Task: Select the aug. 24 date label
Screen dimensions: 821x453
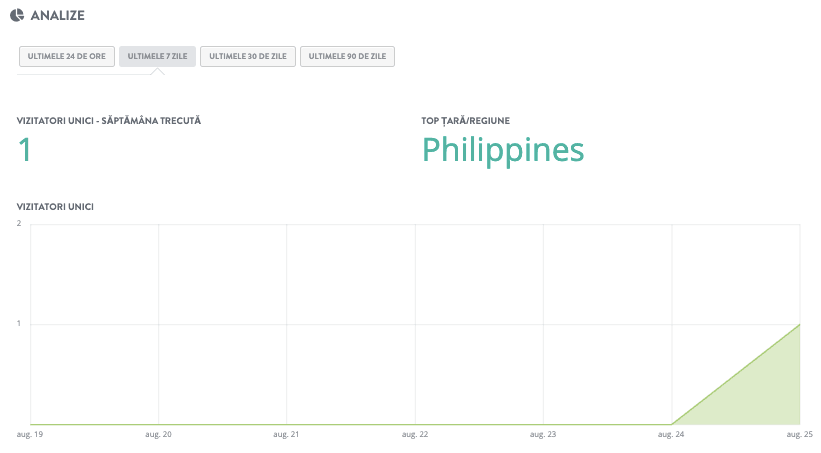Action: [671, 435]
